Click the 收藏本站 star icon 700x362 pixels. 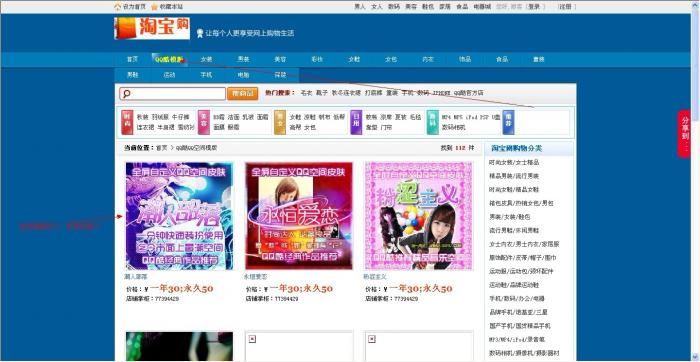[154, 7]
